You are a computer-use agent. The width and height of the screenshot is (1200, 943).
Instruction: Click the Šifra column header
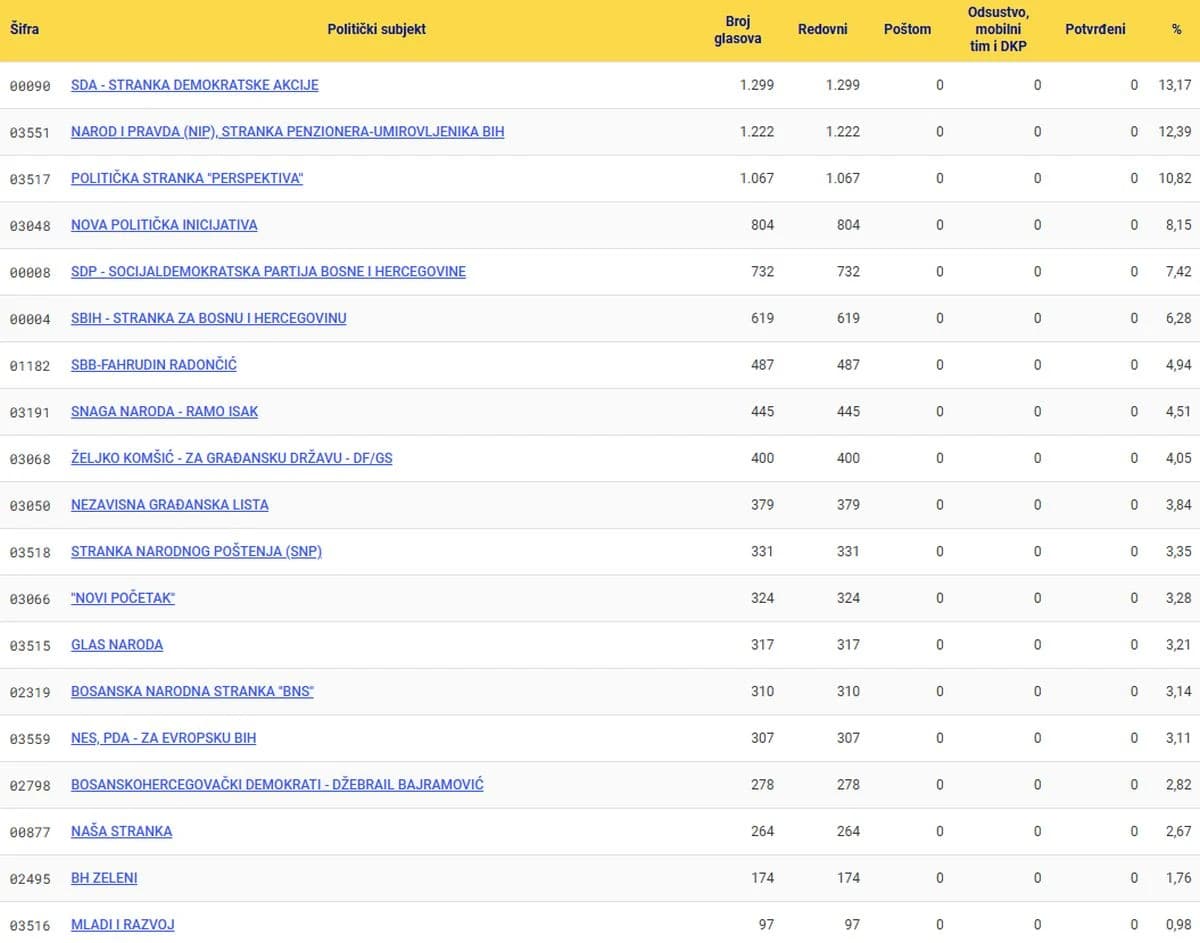click(25, 29)
